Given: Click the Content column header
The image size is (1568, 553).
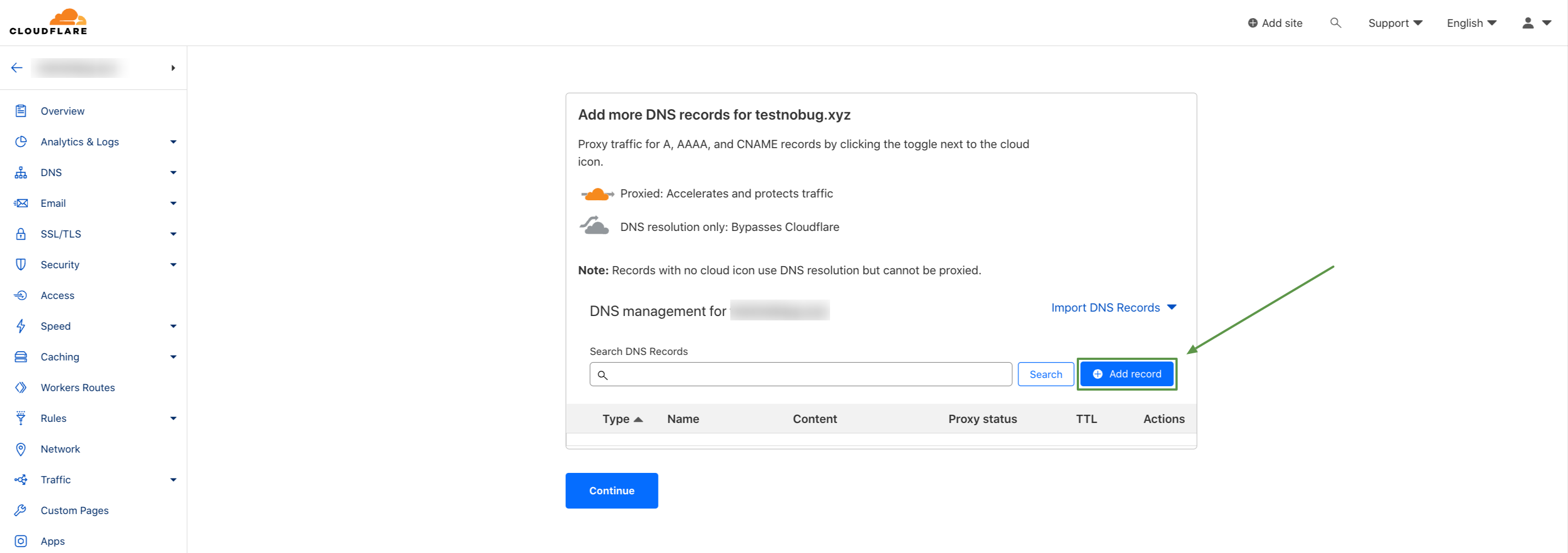Looking at the screenshot, I should pos(815,419).
